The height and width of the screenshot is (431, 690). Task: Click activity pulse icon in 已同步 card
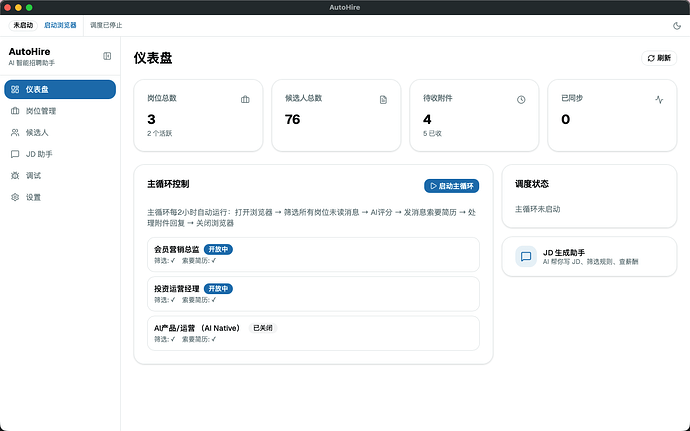point(659,100)
